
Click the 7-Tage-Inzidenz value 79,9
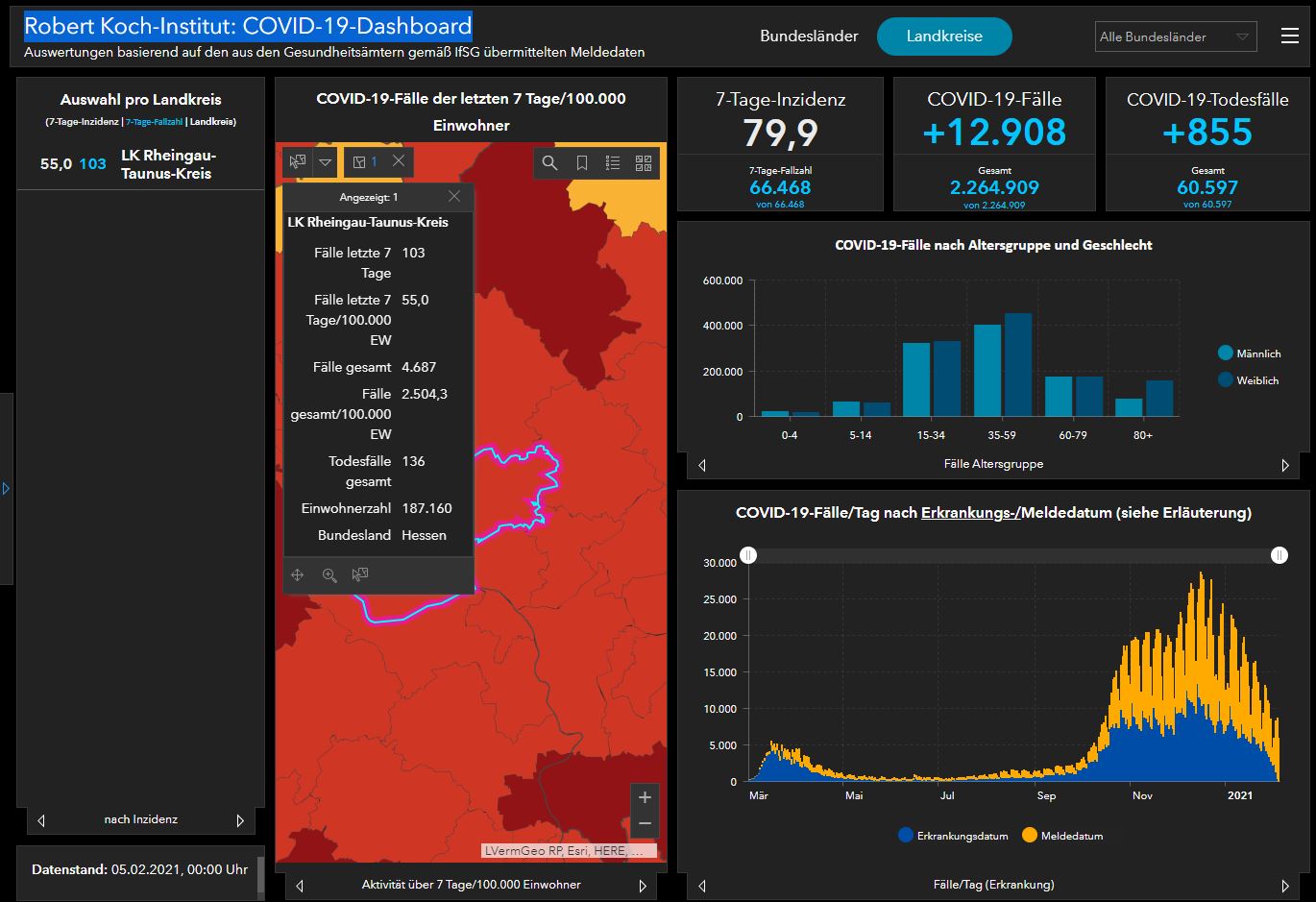(780, 133)
